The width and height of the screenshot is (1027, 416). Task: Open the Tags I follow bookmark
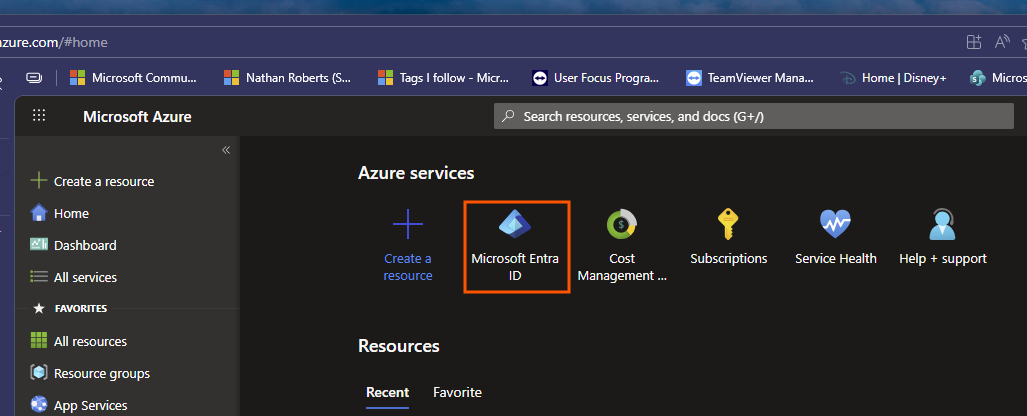[x=443, y=78]
